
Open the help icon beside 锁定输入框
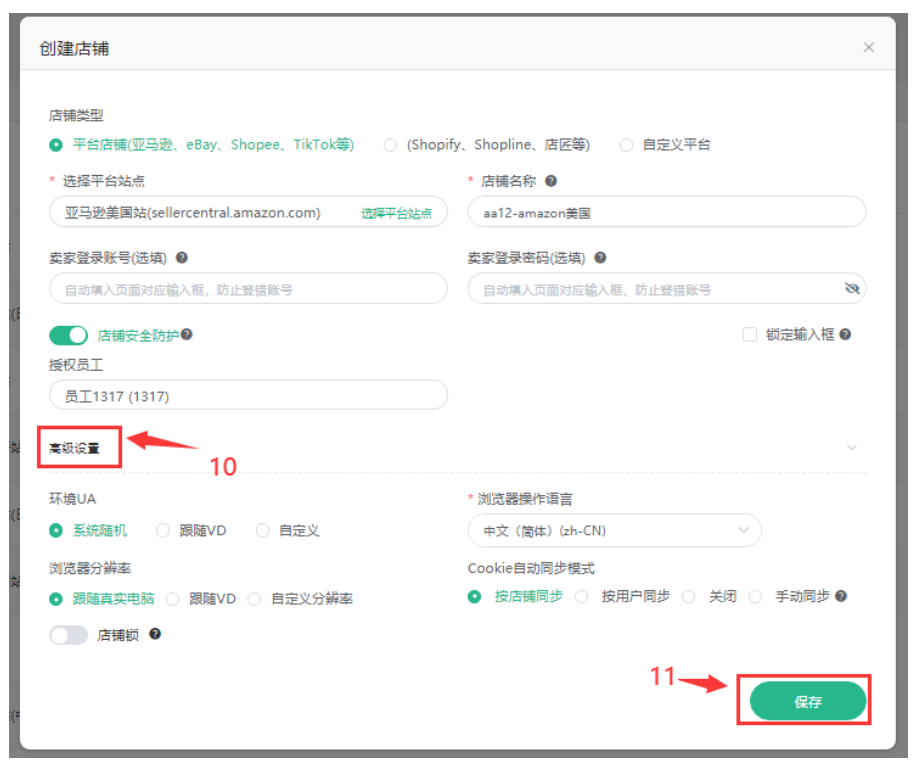pos(848,334)
